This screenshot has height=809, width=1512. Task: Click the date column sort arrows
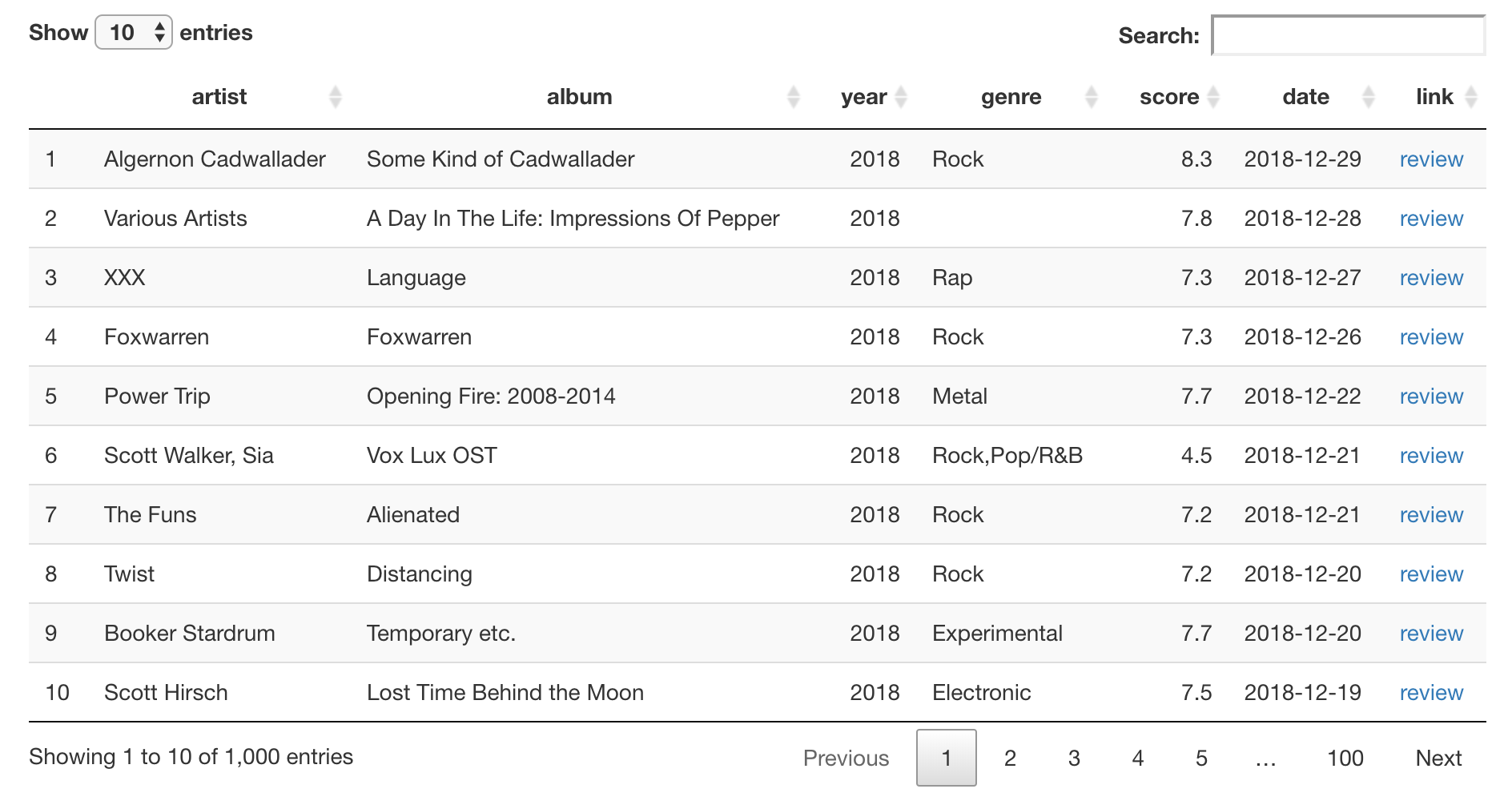coord(1369,97)
